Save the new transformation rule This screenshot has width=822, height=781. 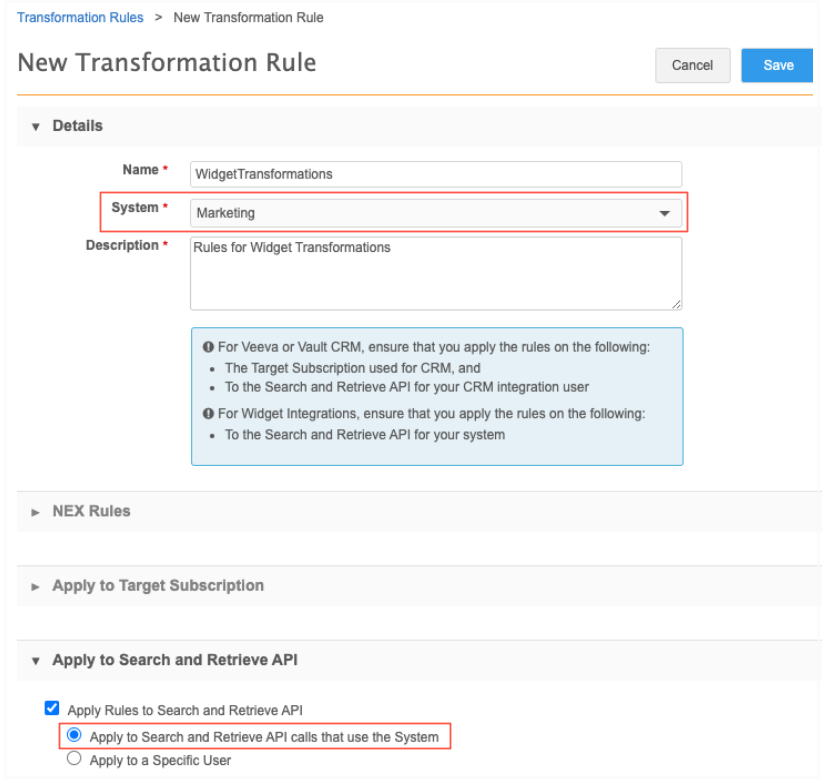point(778,65)
